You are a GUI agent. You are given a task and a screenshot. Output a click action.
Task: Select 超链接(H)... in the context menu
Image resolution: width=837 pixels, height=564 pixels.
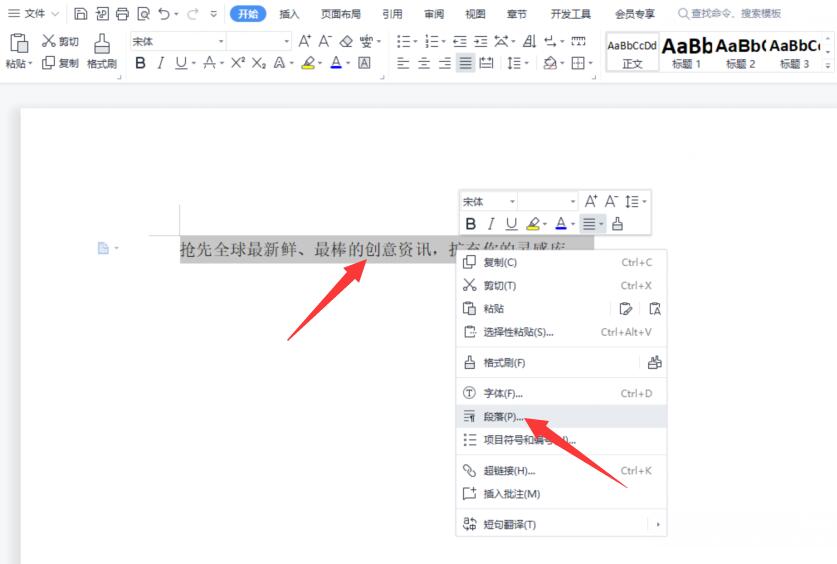(x=509, y=471)
